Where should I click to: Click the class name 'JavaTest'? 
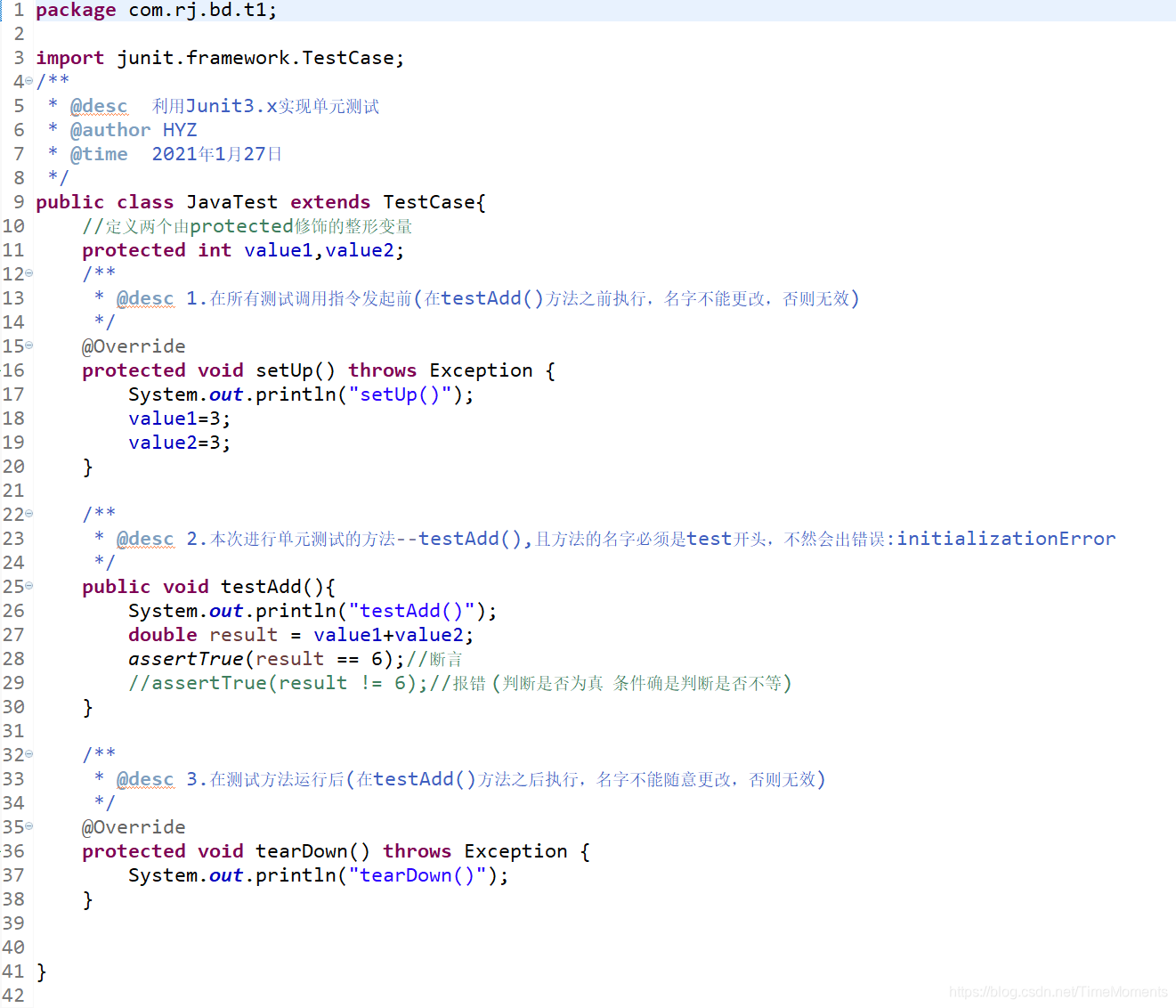(231, 202)
